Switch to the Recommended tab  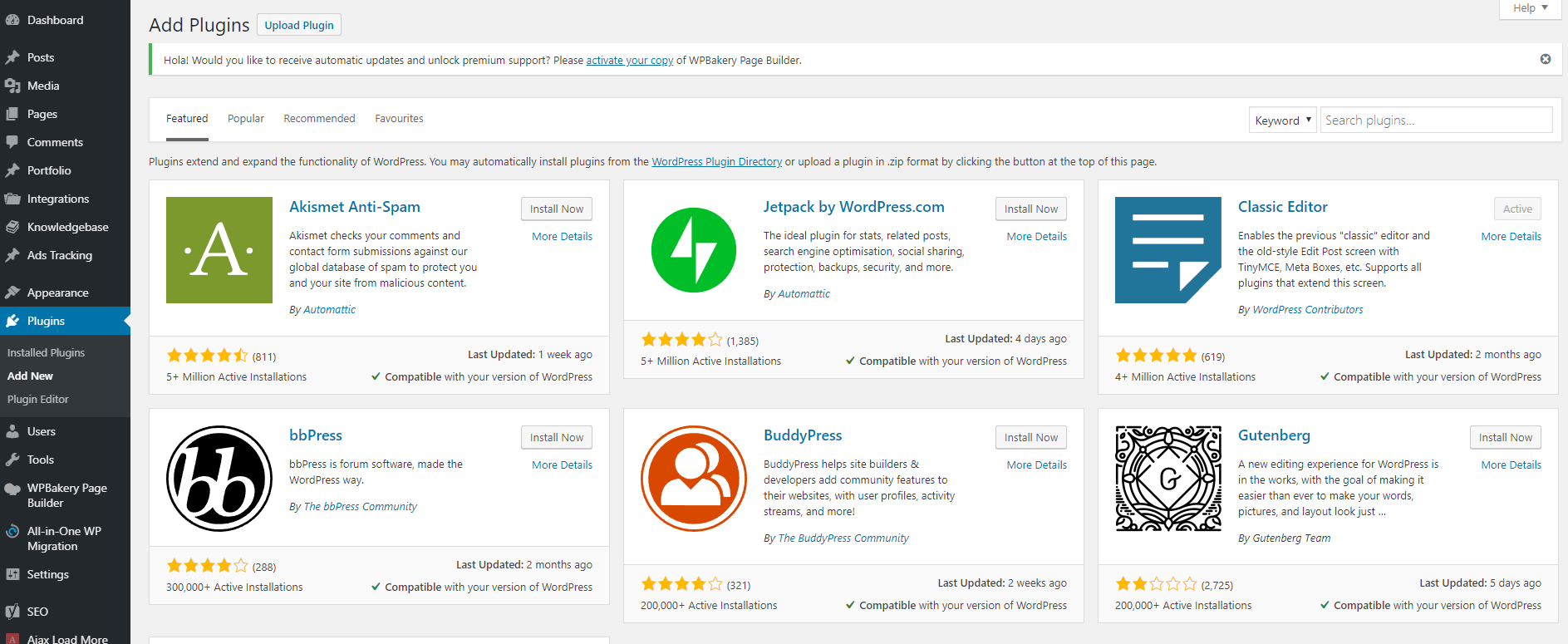tap(319, 119)
